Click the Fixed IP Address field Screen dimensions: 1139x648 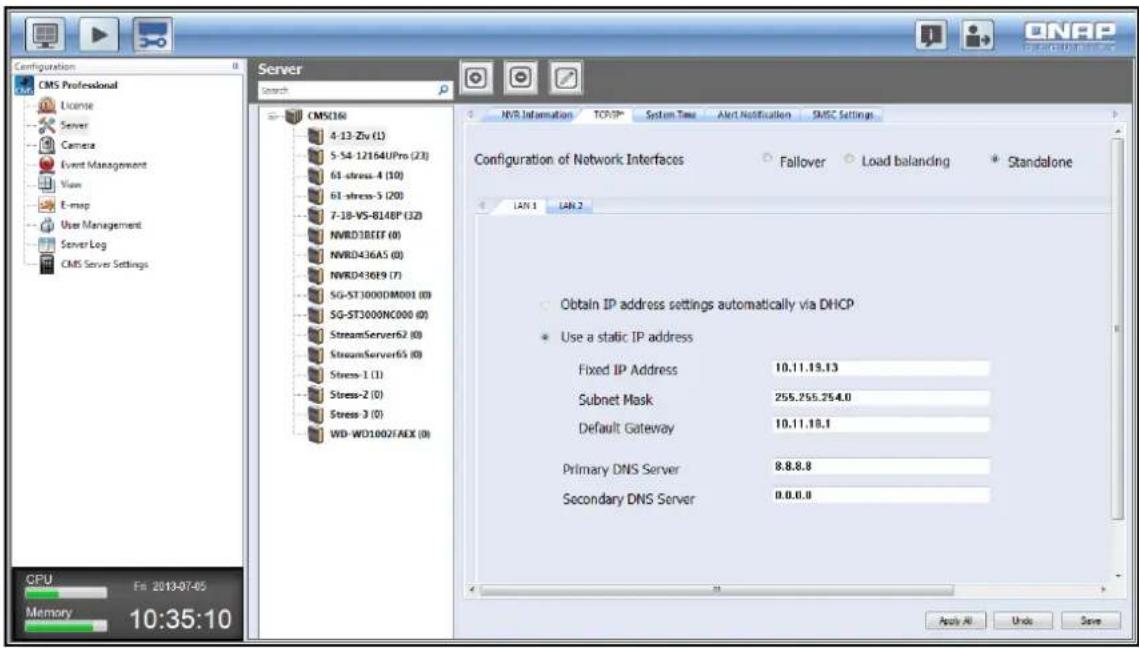click(880, 368)
